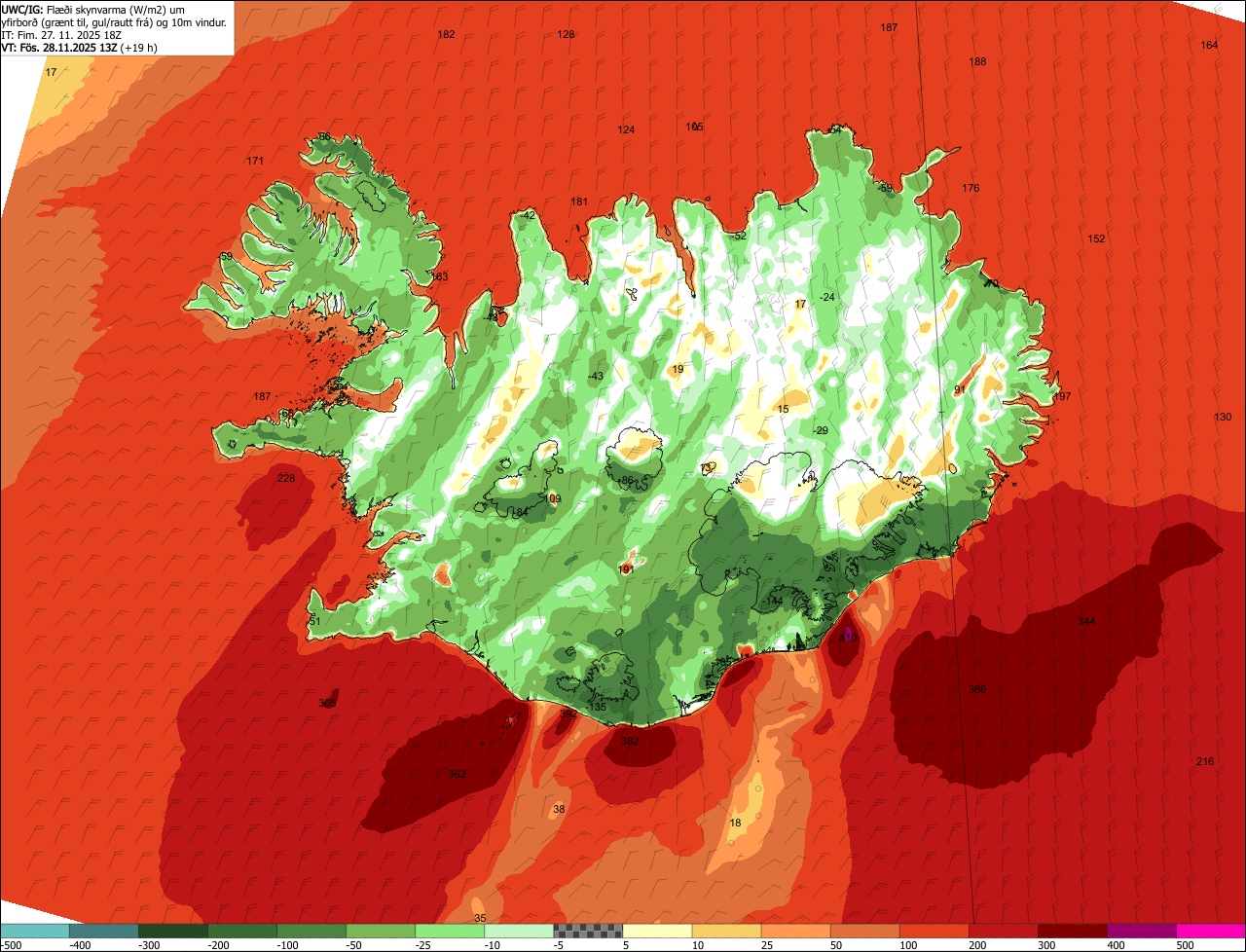Click the map value -52
This screenshot has width=1246, height=952.
tap(738, 236)
